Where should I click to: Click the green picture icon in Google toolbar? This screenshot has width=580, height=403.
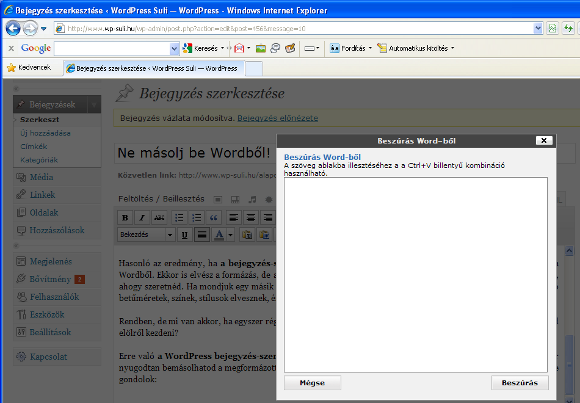click(x=261, y=48)
